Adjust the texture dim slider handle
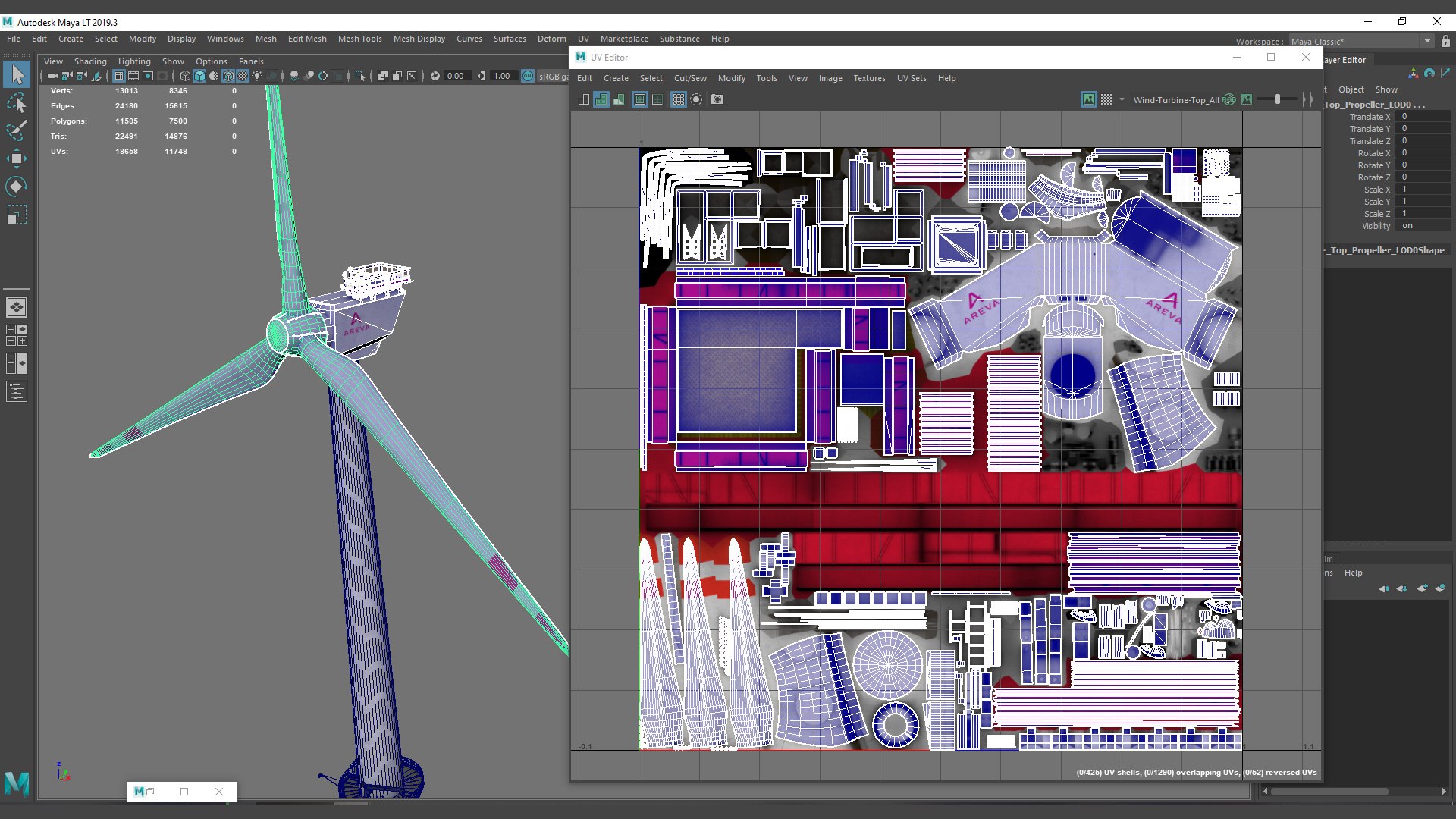The image size is (1456, 819). 1277,99
